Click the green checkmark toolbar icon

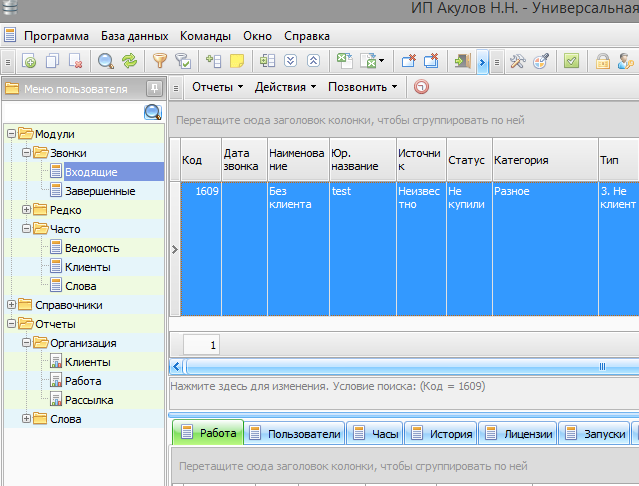[x=571, y=62]
